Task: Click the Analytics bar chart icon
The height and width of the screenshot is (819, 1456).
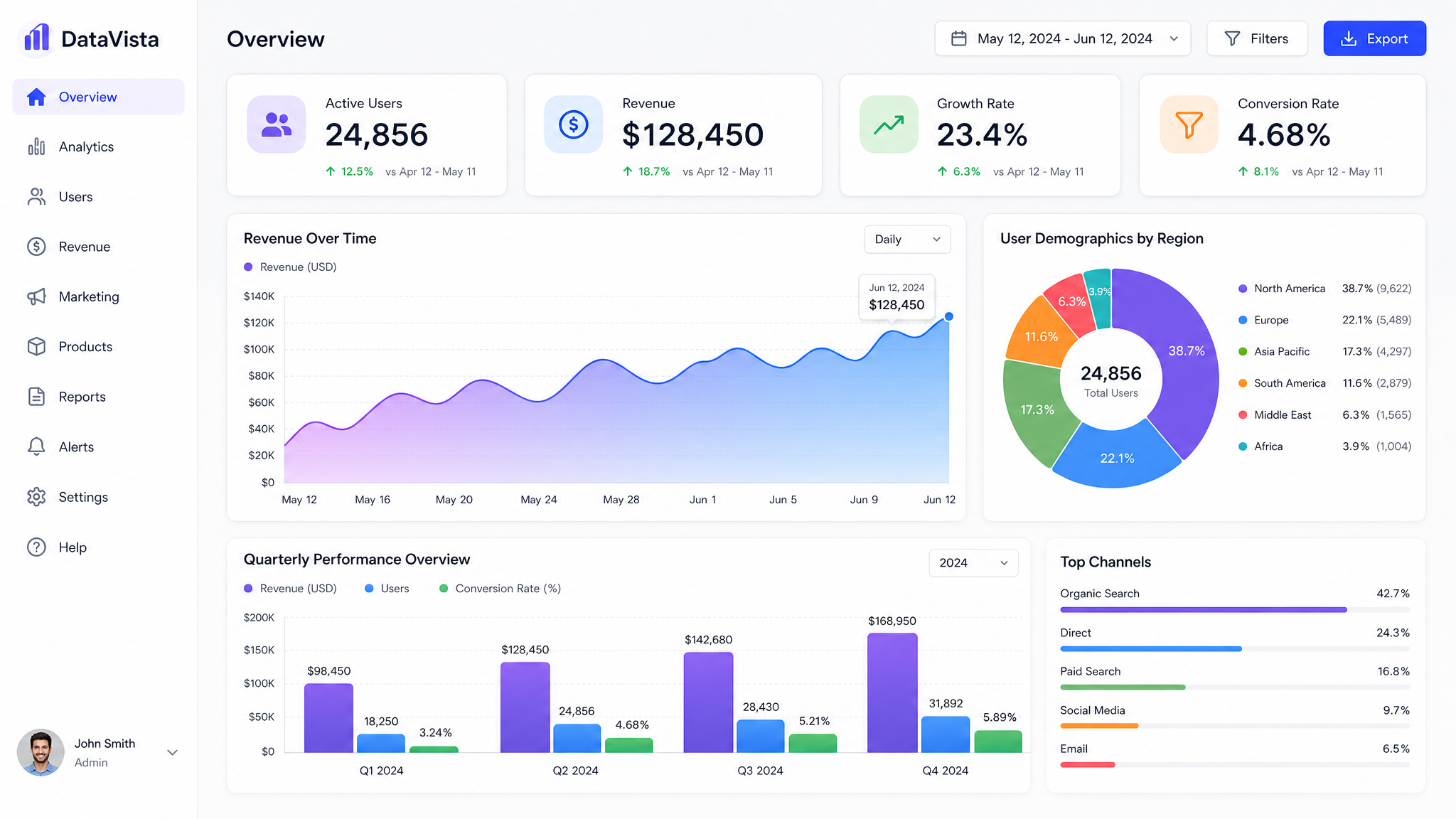Action: tap(36, 146)
